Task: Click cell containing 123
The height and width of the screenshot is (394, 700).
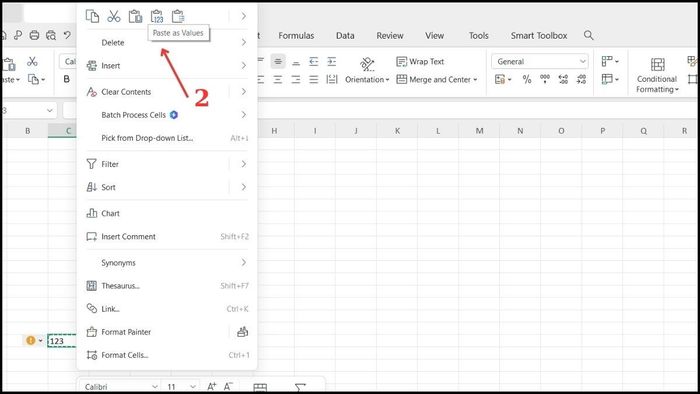Action: (x=62, y=341)
